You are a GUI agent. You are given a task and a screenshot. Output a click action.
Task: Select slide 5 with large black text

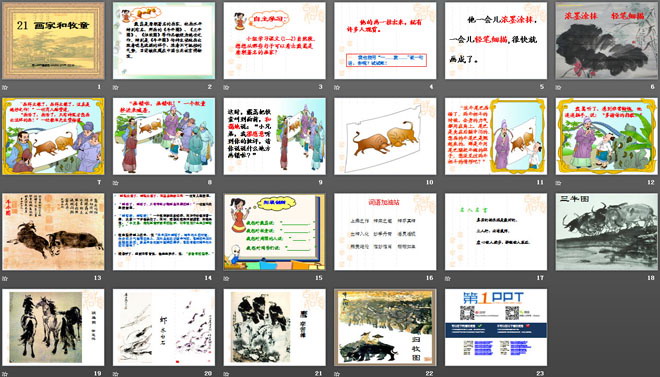(496, 41)
